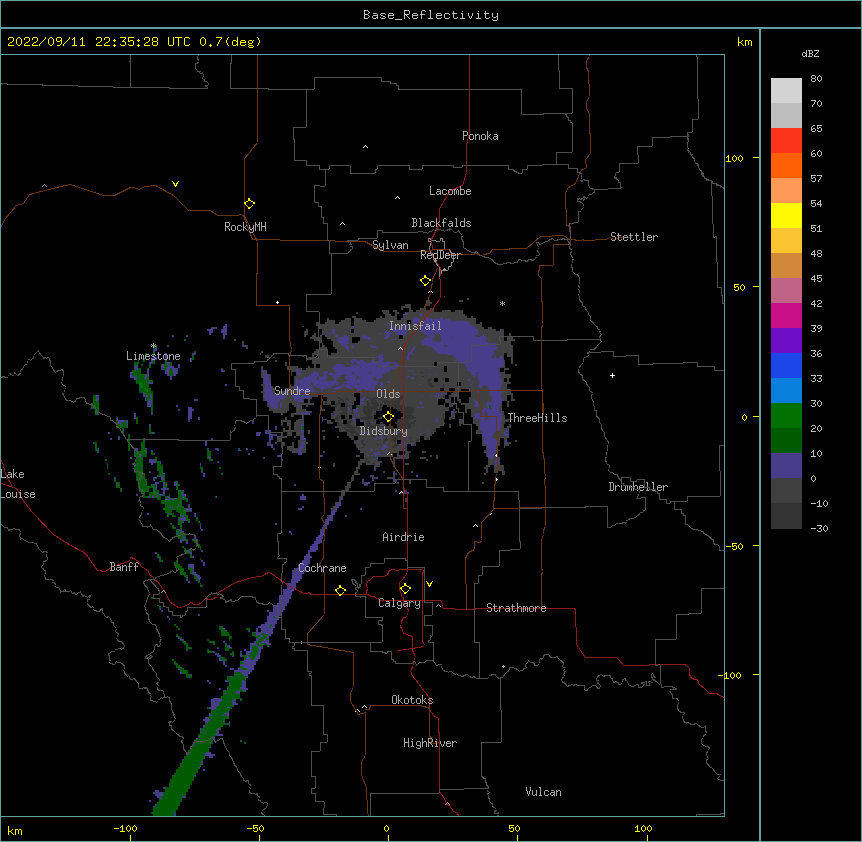Click the white asterisk marker east of Innisfail
The height and width of the screenshot is (842, 862).
pos(502,303)
